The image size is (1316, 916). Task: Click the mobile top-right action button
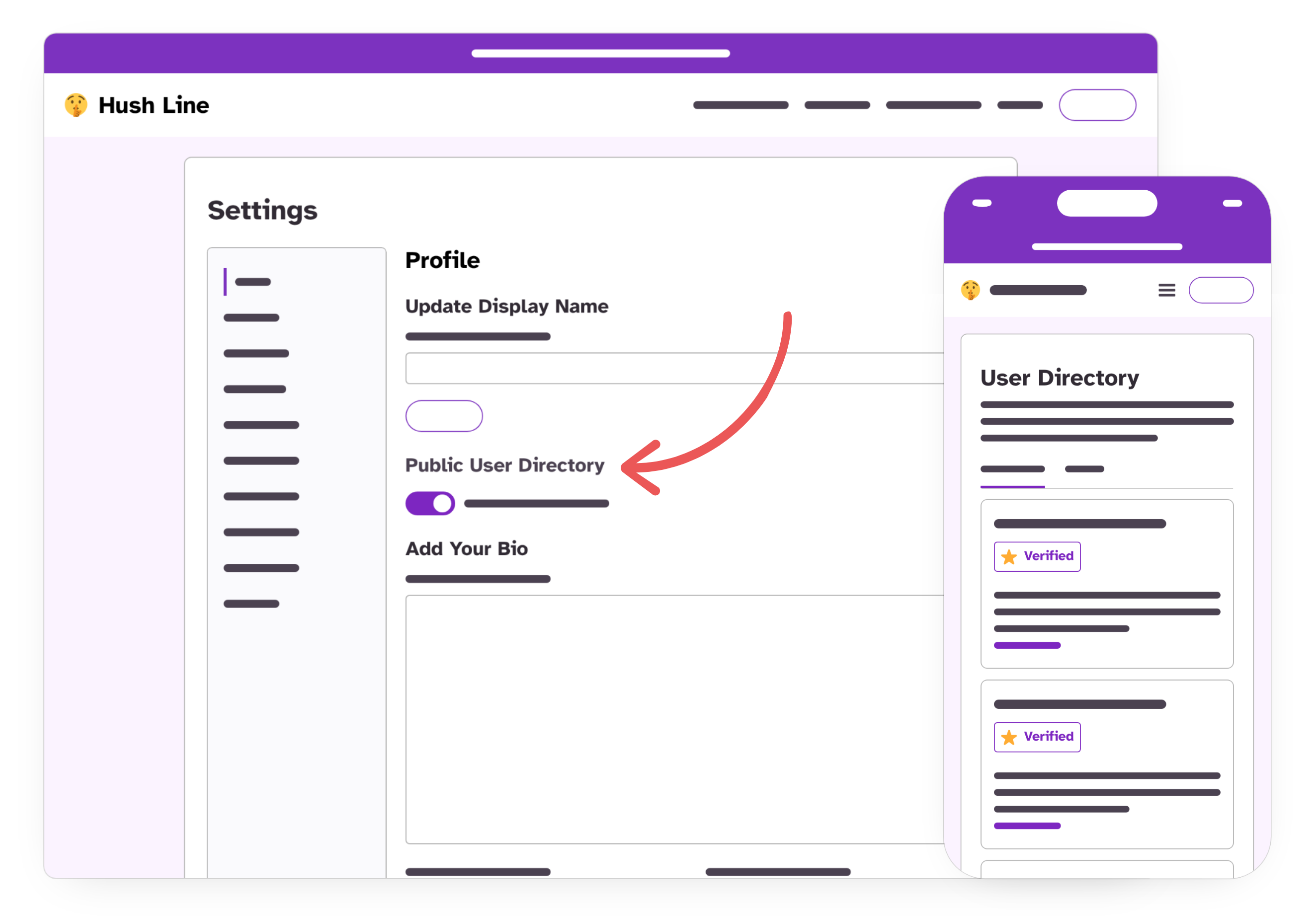(1221, 292)
